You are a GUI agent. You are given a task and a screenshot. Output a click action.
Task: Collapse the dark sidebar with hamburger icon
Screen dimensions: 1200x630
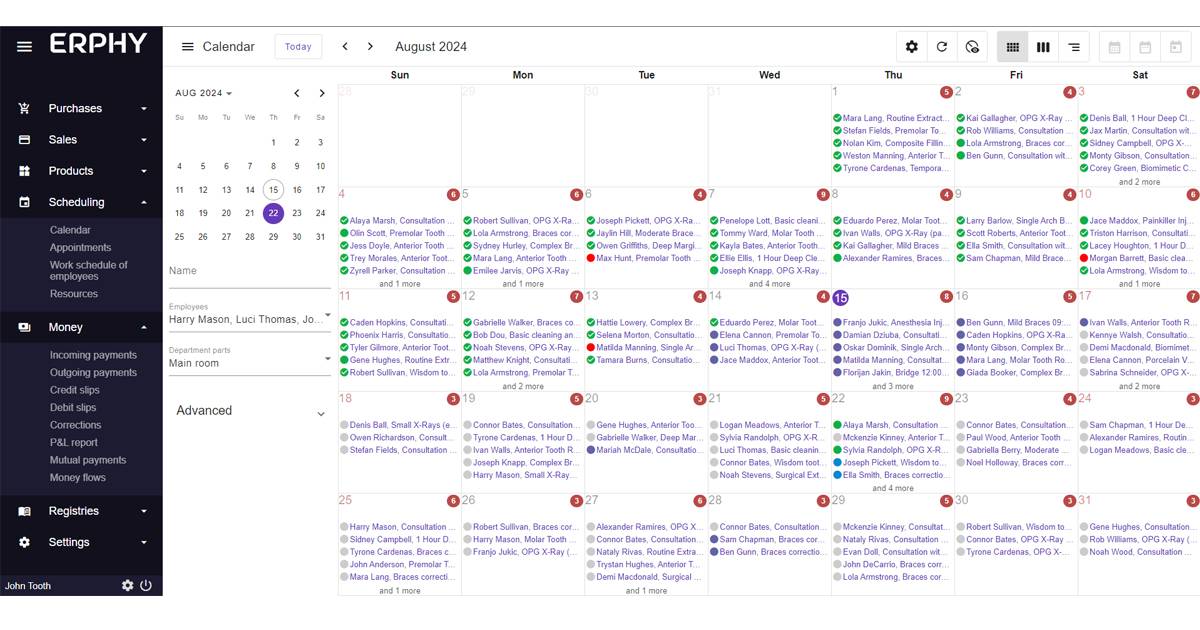click(25, 46)
